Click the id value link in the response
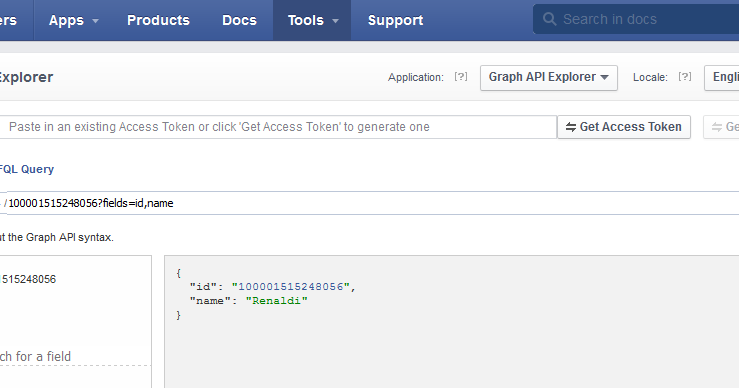The height and width of the screenshot is (388, 739). click(290, 287)
